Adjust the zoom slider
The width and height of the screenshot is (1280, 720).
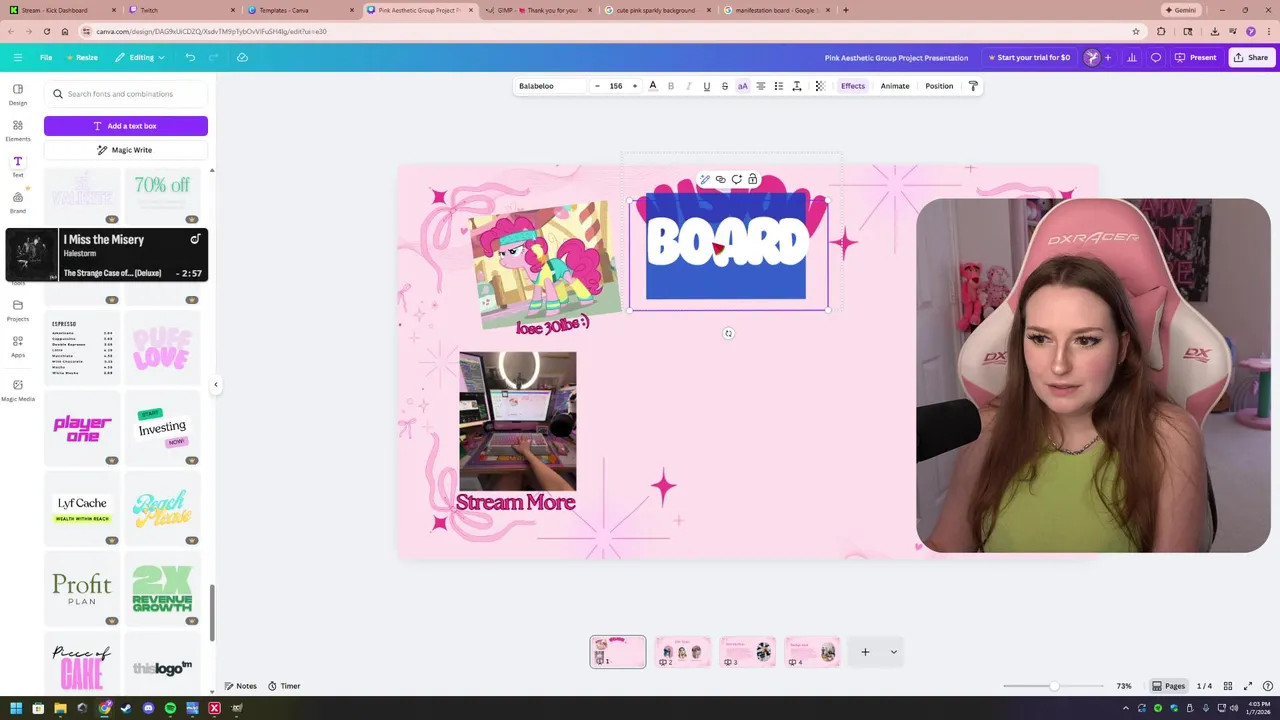pyautogui.click(x=1054, y=686)
